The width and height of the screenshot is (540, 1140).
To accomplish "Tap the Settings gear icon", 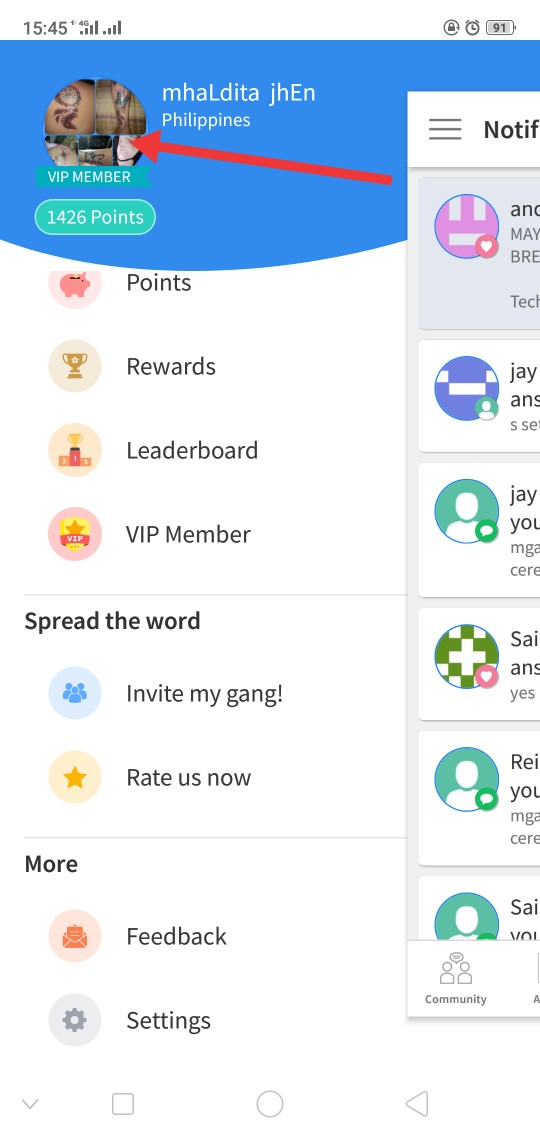I will point(74,1020).
